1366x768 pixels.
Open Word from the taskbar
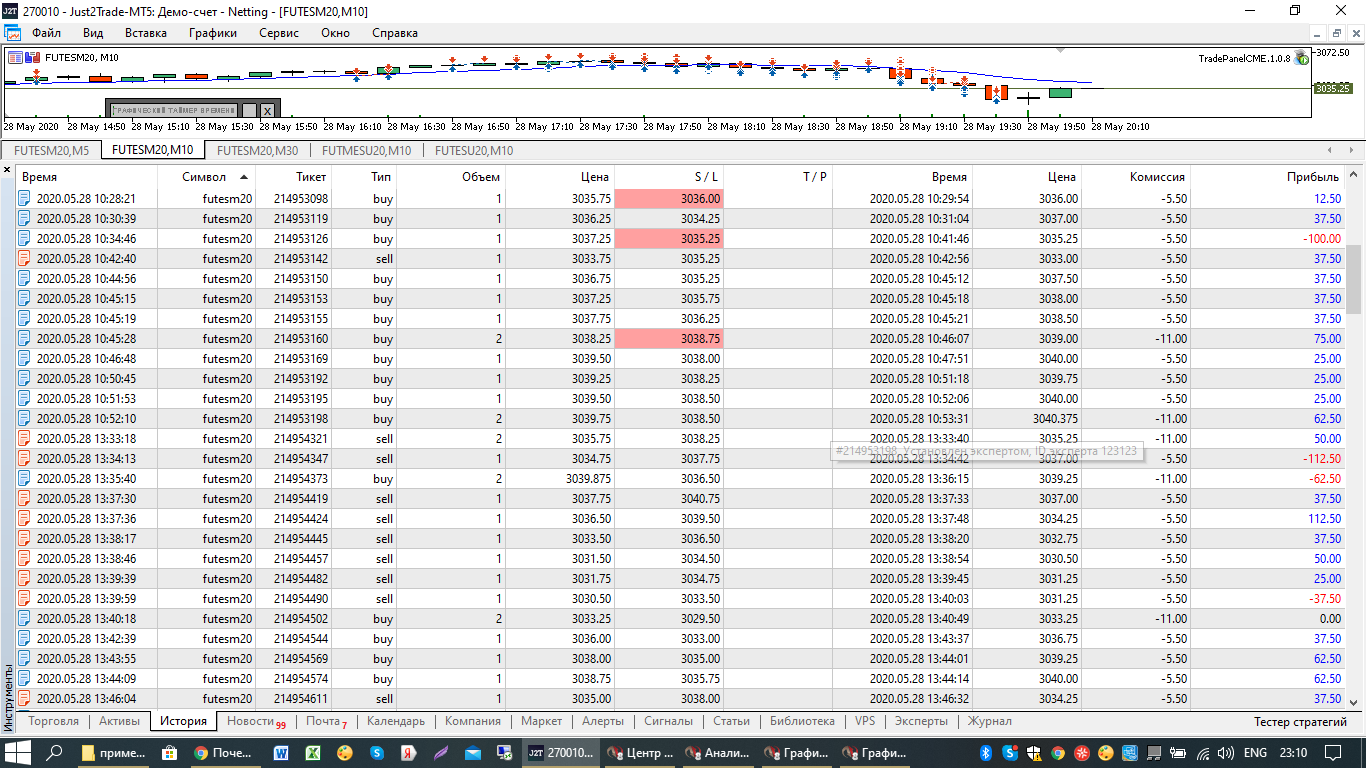coord(280,752)
